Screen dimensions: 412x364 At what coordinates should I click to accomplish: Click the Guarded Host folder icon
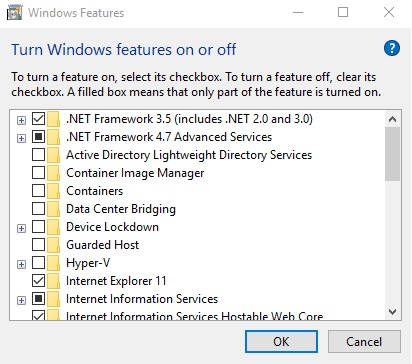pos(53,245)
